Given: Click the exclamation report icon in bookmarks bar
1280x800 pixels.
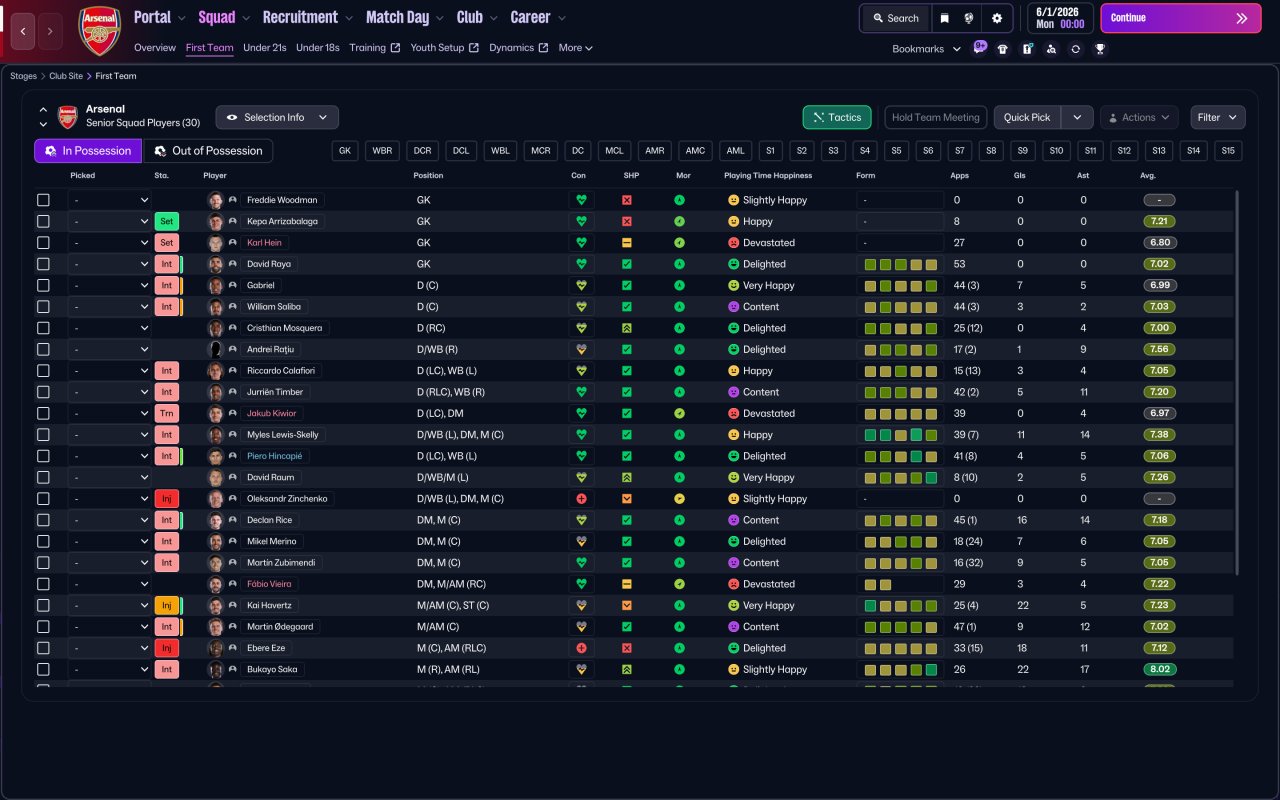Looking at the screenshot, I should point(1027,49).
